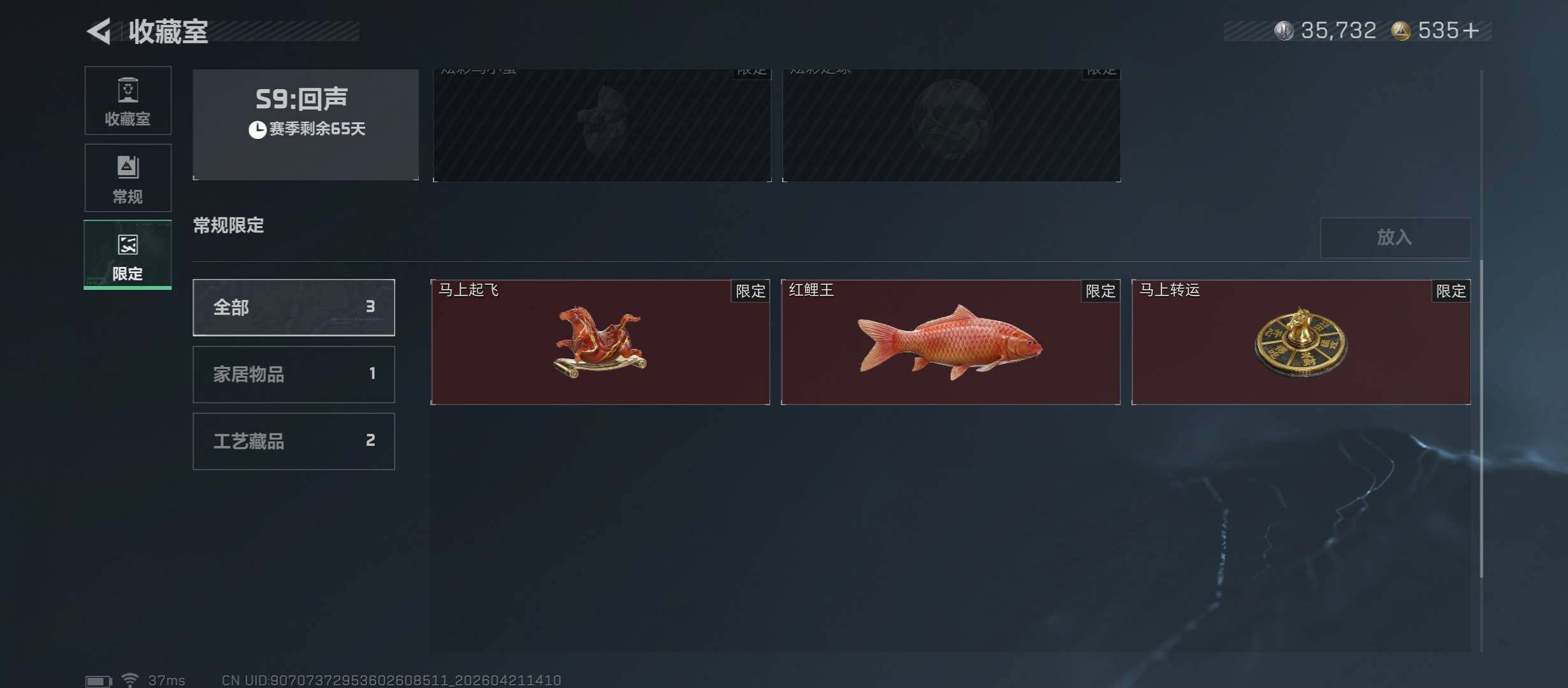Click the silver currency coin icon
The image size is (1568, 688).
pos(1283,31)
